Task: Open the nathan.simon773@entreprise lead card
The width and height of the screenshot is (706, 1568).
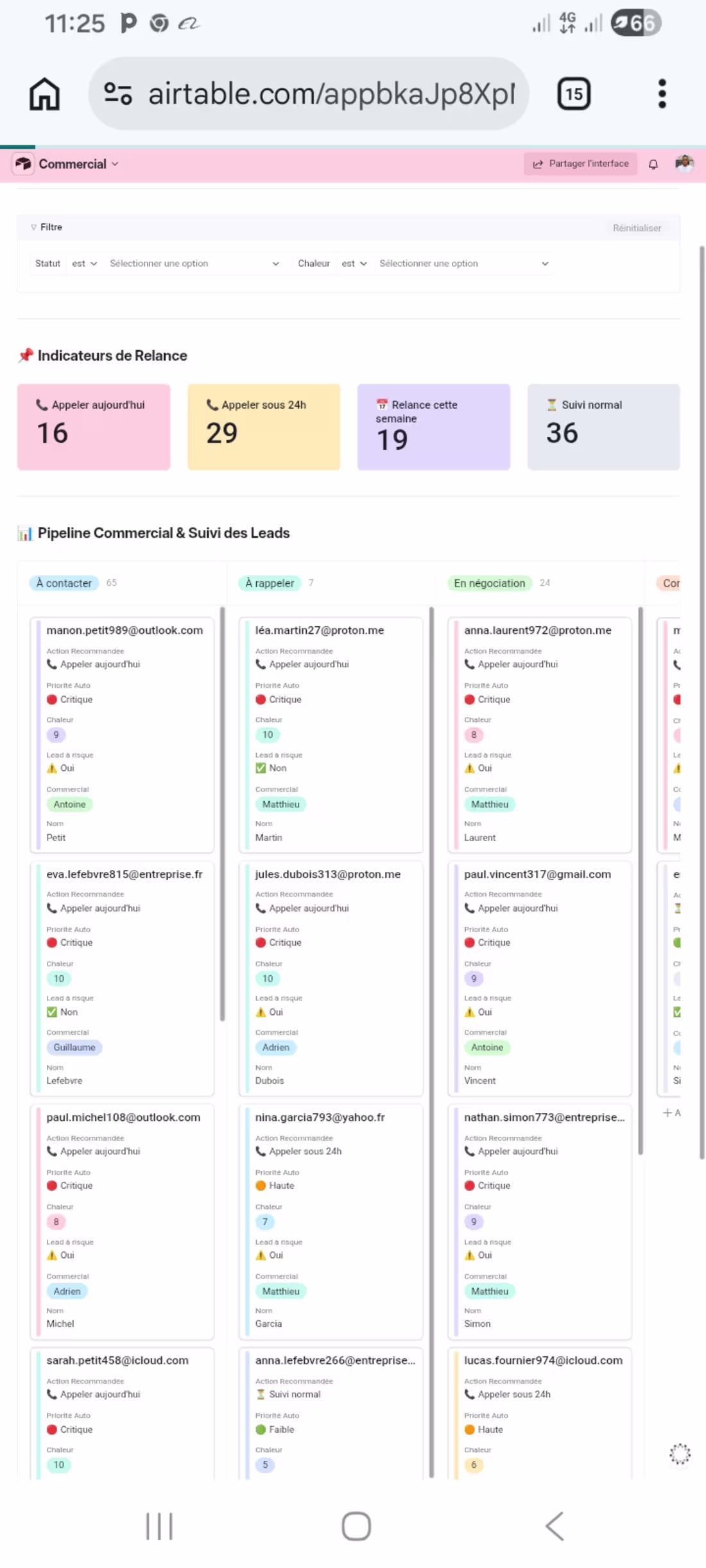Action: pos(540,1222)
